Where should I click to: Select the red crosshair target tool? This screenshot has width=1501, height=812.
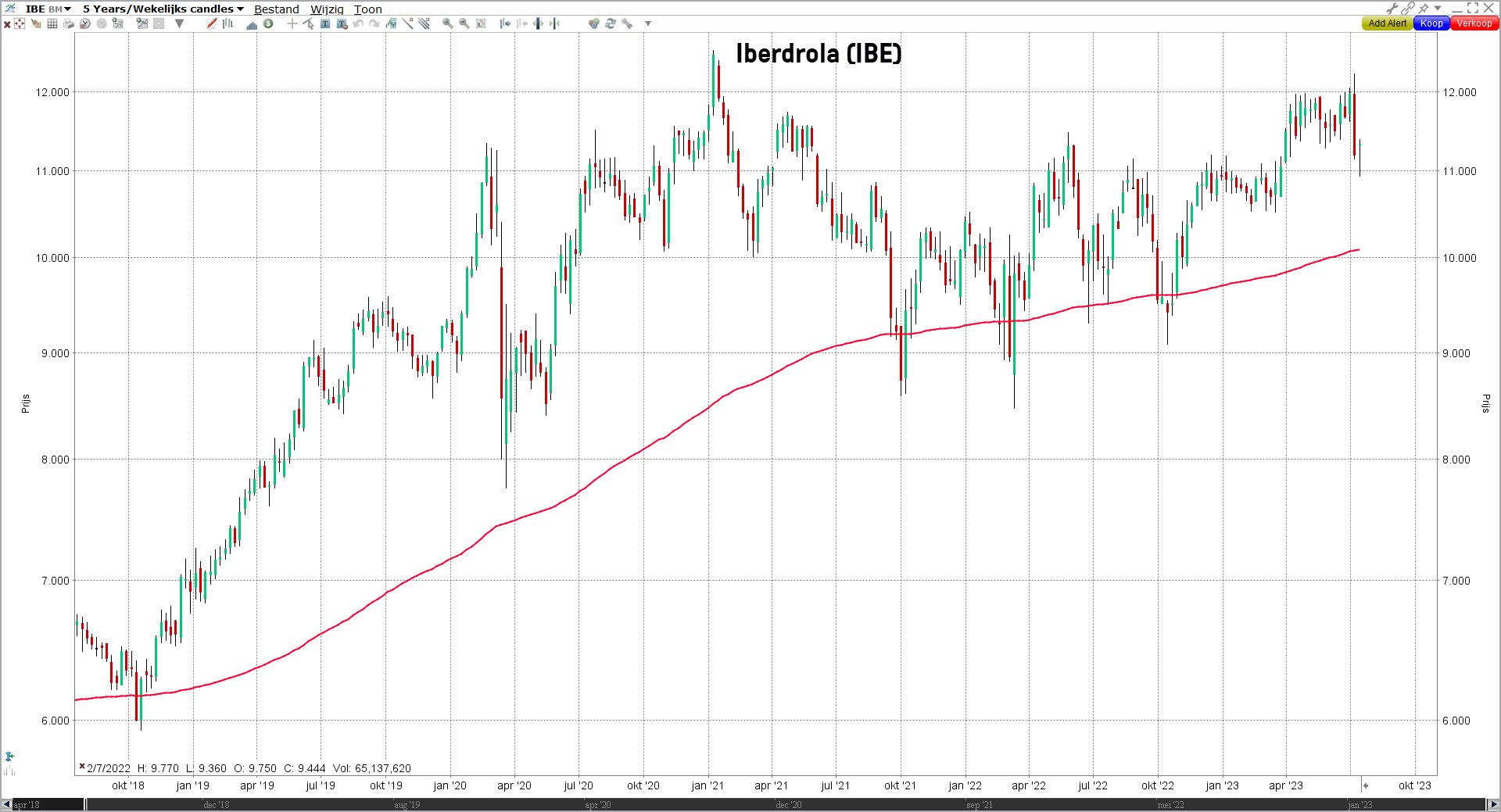click(20, 23)
